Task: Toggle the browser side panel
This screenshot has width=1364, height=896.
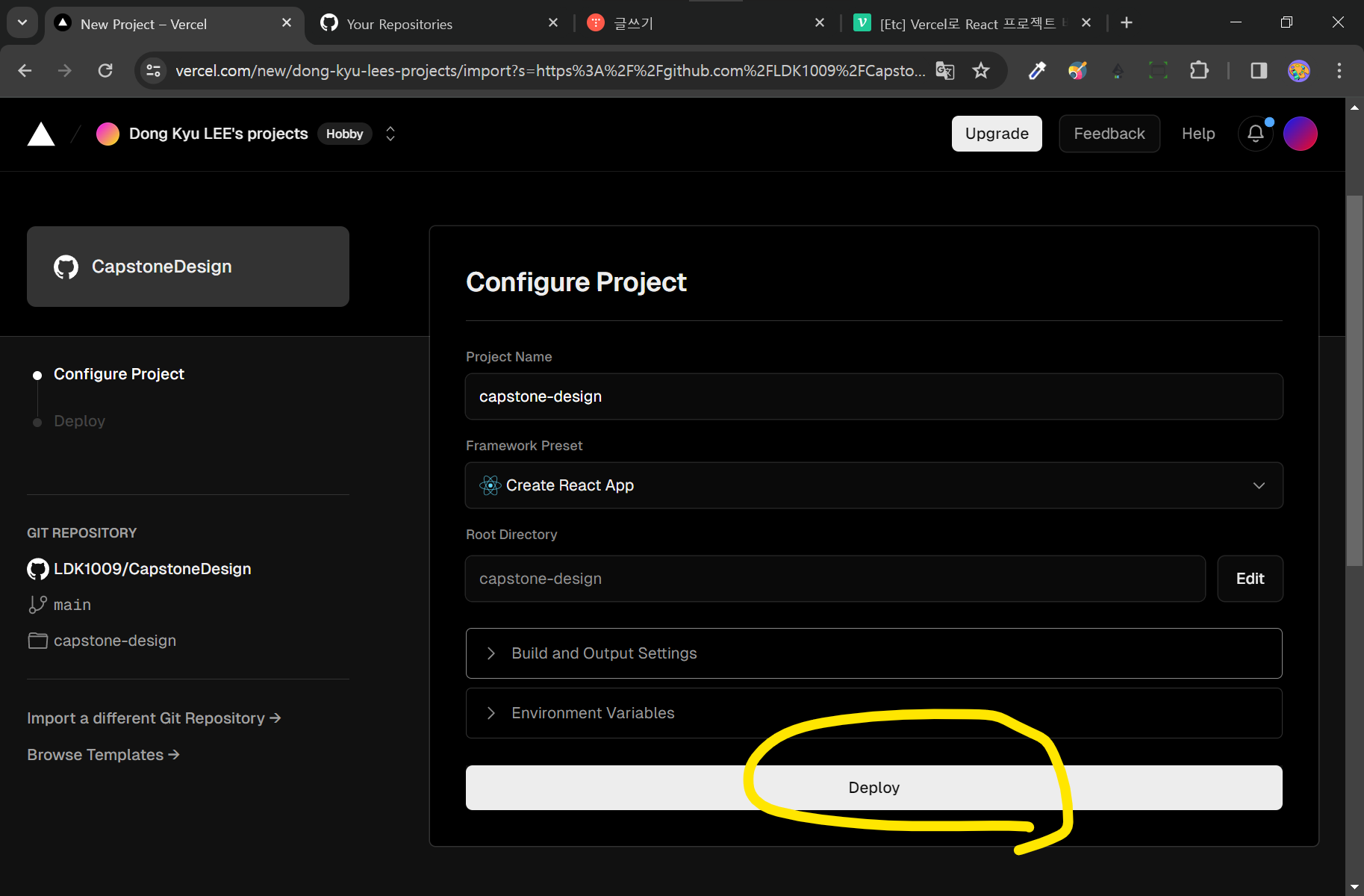Action: coord(1259,71)
